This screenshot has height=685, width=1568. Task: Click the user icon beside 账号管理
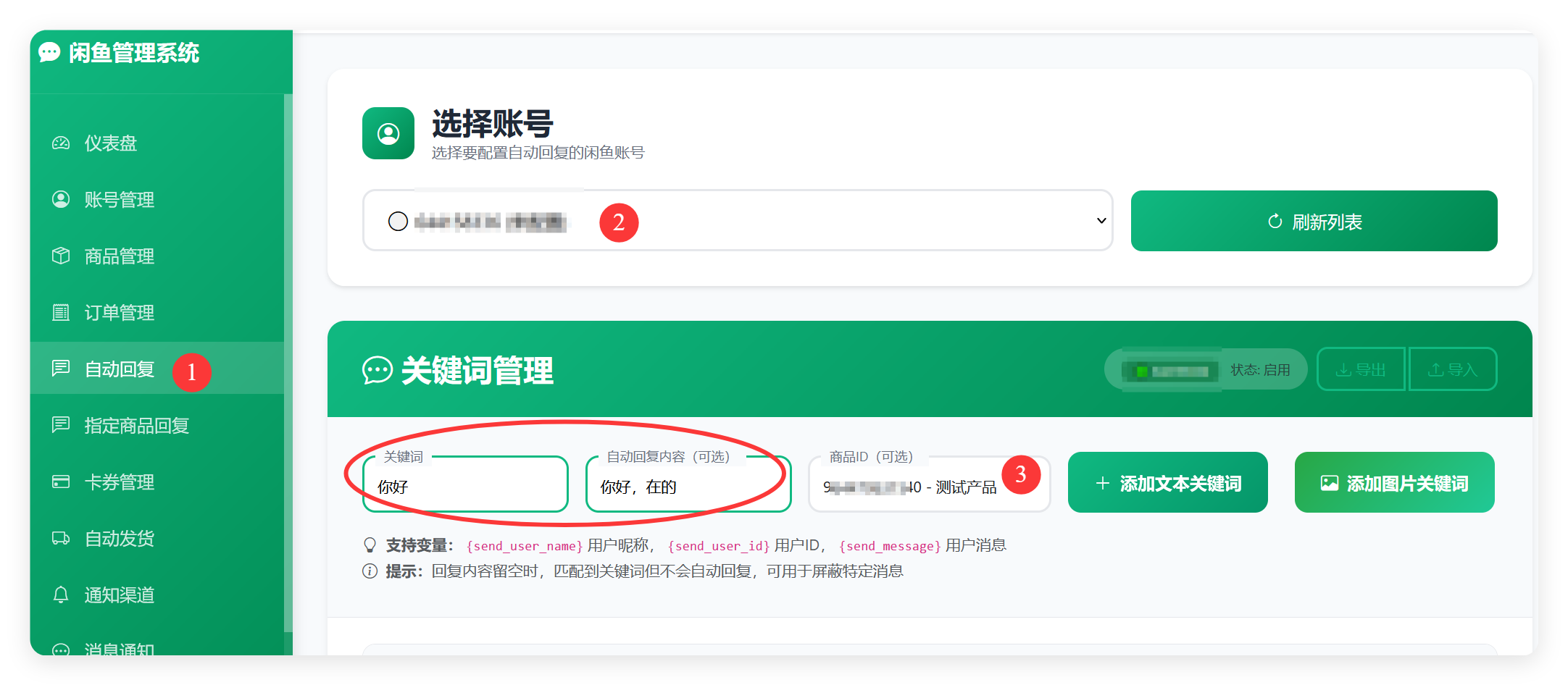61,200
